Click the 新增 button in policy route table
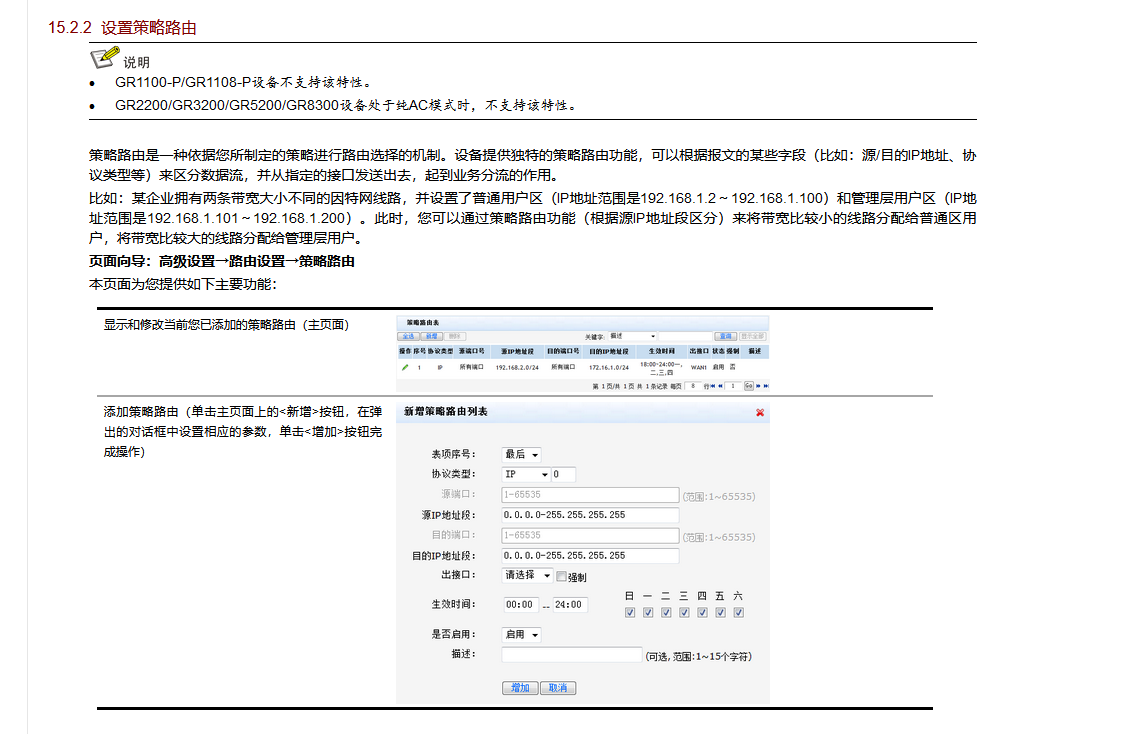 (432, 336)
